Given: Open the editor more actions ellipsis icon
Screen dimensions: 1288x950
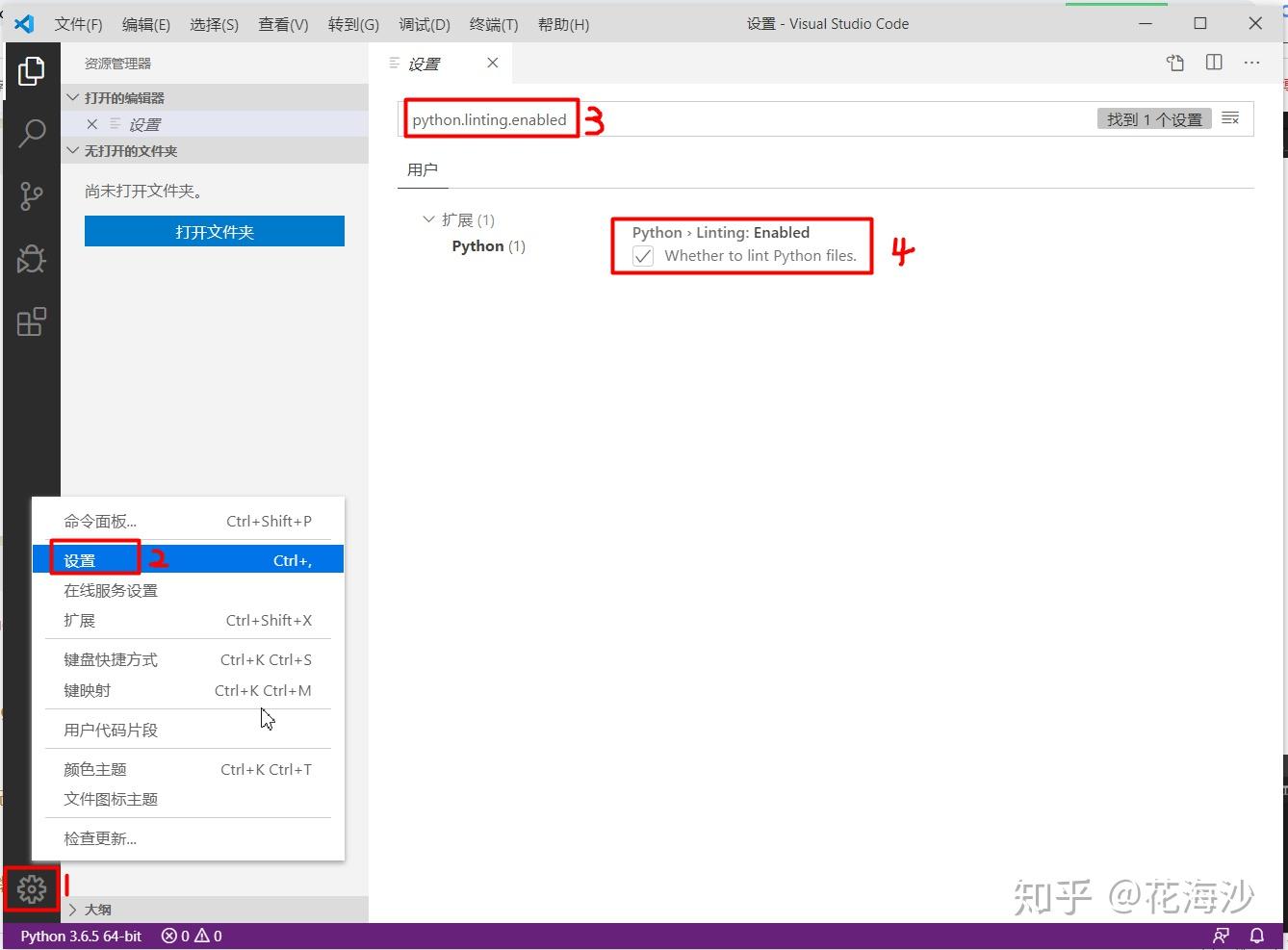Looking at the screenshot, I should click(x=1251, y=63).
